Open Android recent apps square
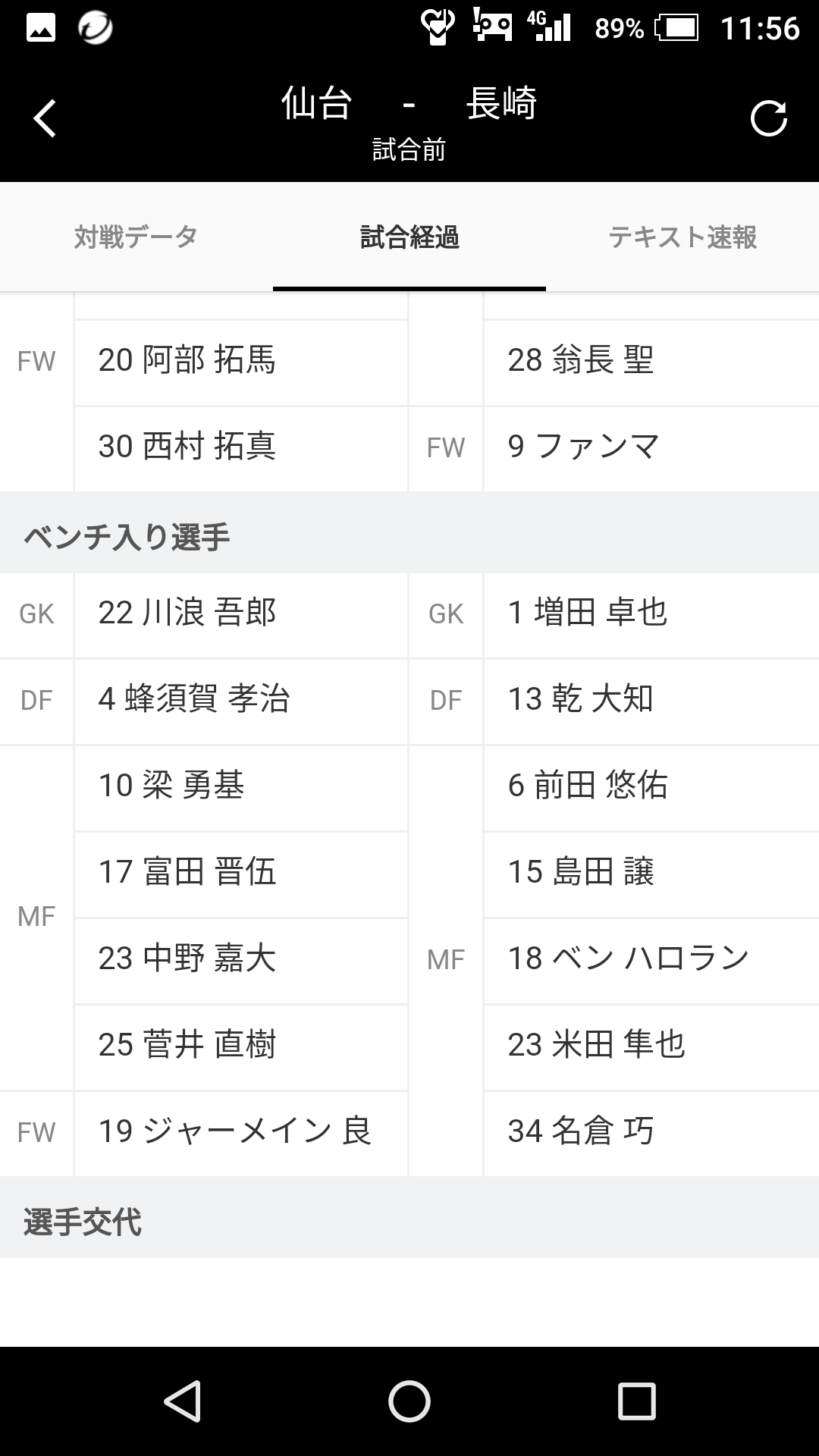This screenshot has width=819, height=1456. pos(636,1401)
